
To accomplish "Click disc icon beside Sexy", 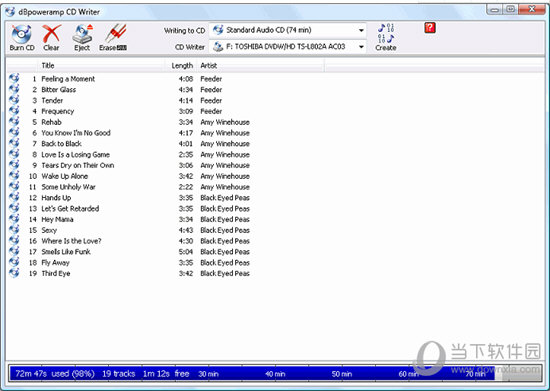I will [x=14, y=229].
